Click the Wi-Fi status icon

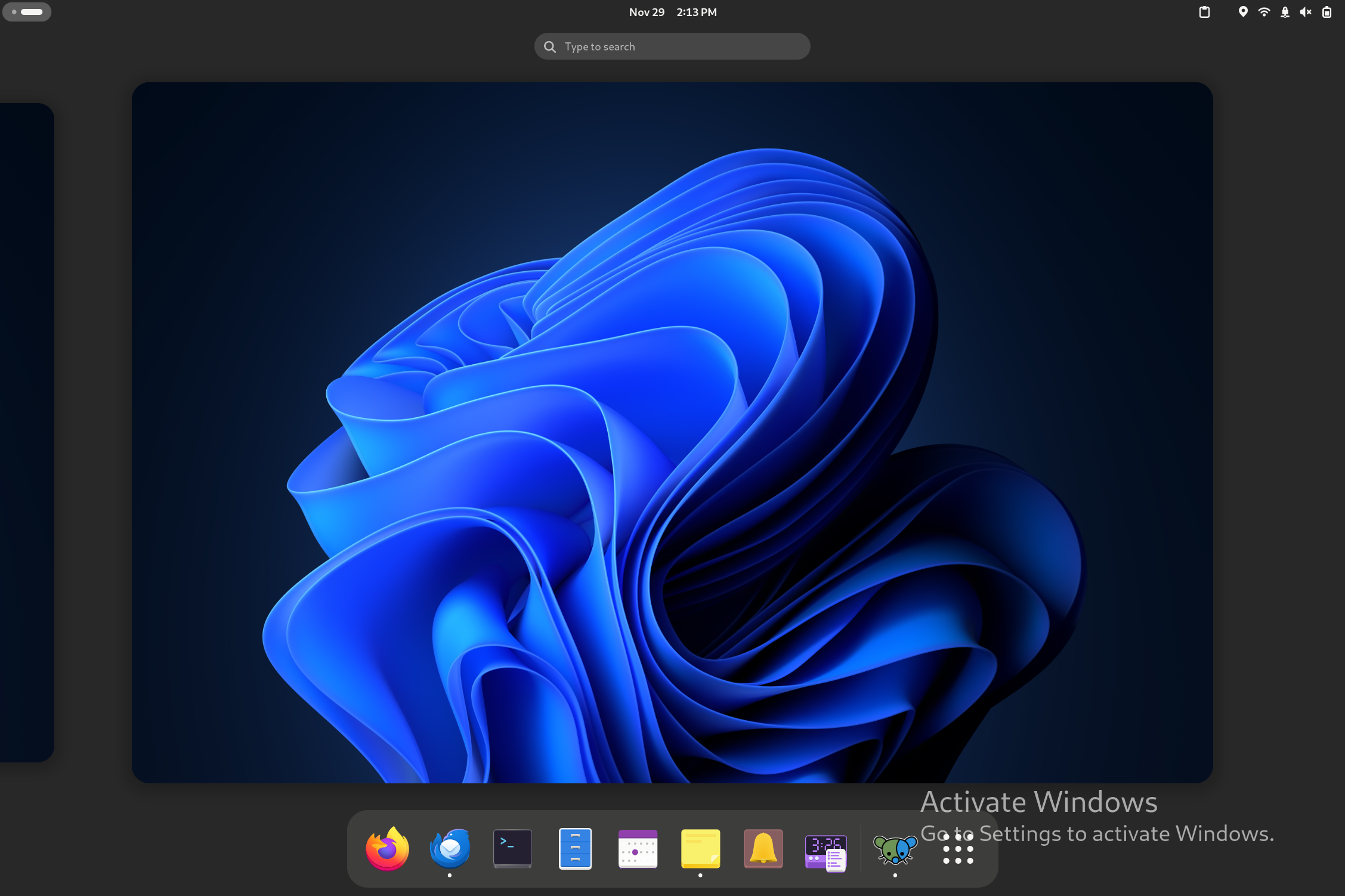1264,12
